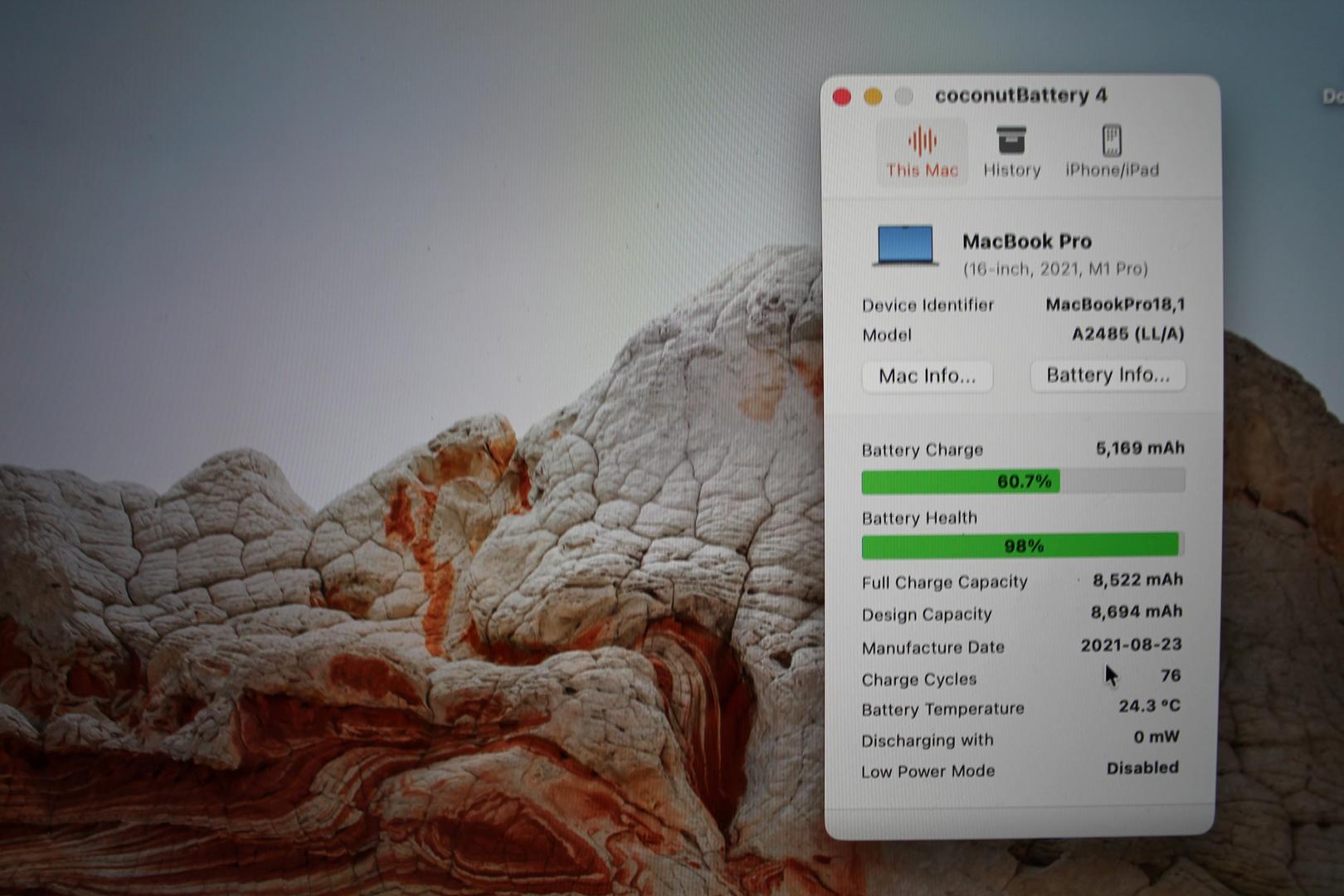The width and height of the screenshot is (1344, 896).
Task: Click the Model label
Action: tap(886, 335)
